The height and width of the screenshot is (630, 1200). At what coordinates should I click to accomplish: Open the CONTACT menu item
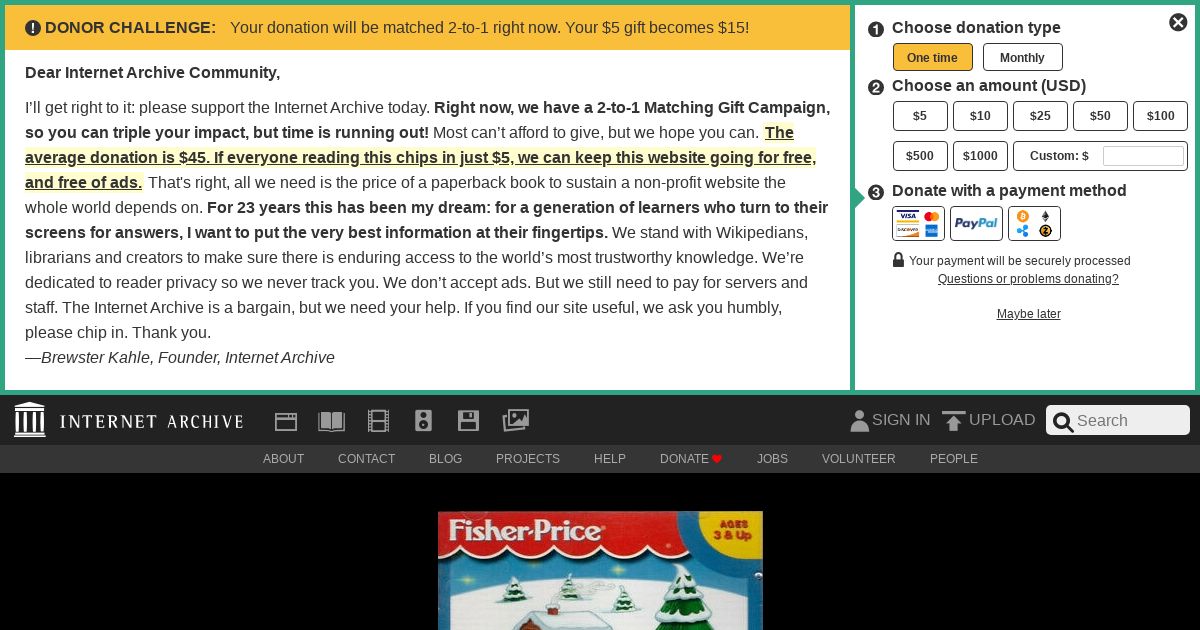[366, 459]
